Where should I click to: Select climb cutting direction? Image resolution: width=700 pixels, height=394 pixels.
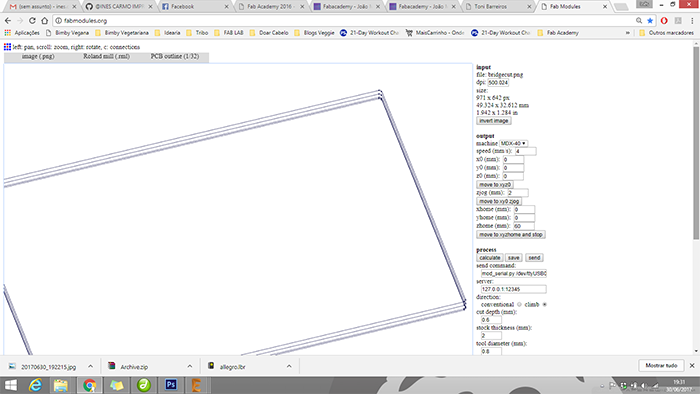tap(545, 304)
